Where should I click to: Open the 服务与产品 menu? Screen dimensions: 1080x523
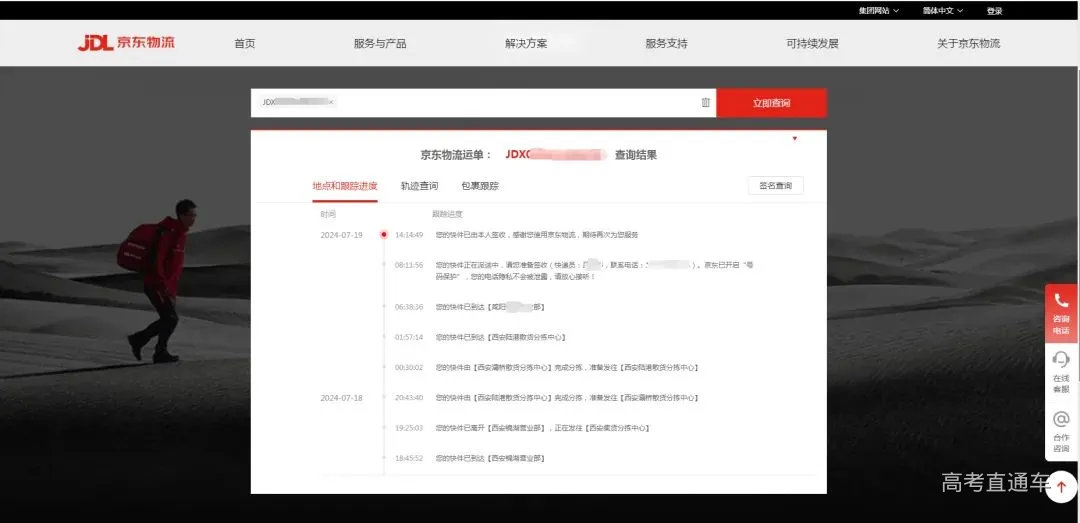(380, 43)
